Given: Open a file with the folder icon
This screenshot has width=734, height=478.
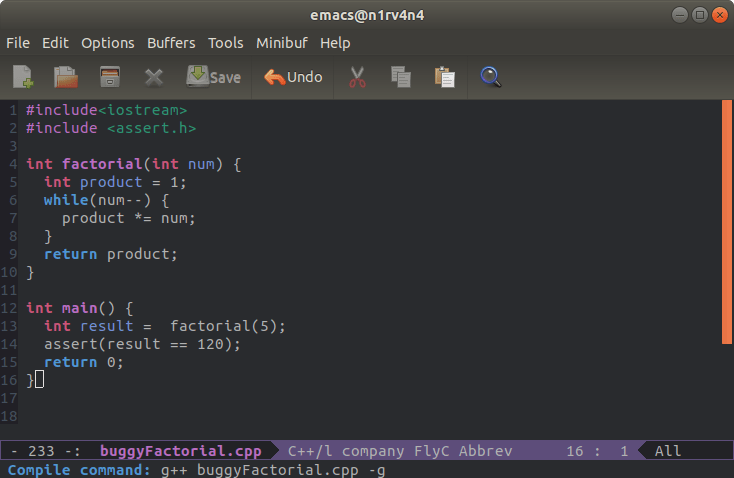Looking at the screenshot, I should point(66,77).
